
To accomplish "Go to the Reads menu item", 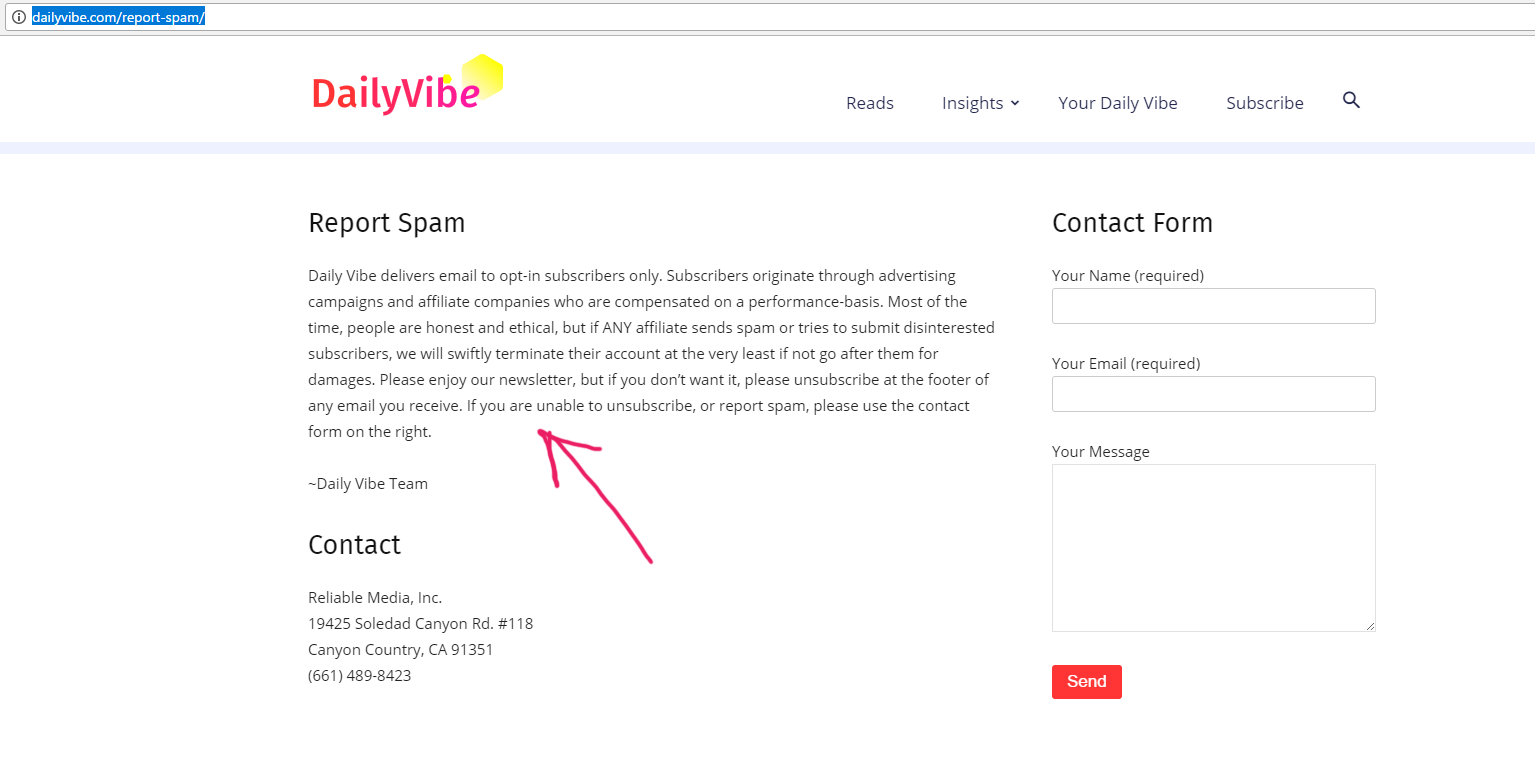I will coord(870,103).
